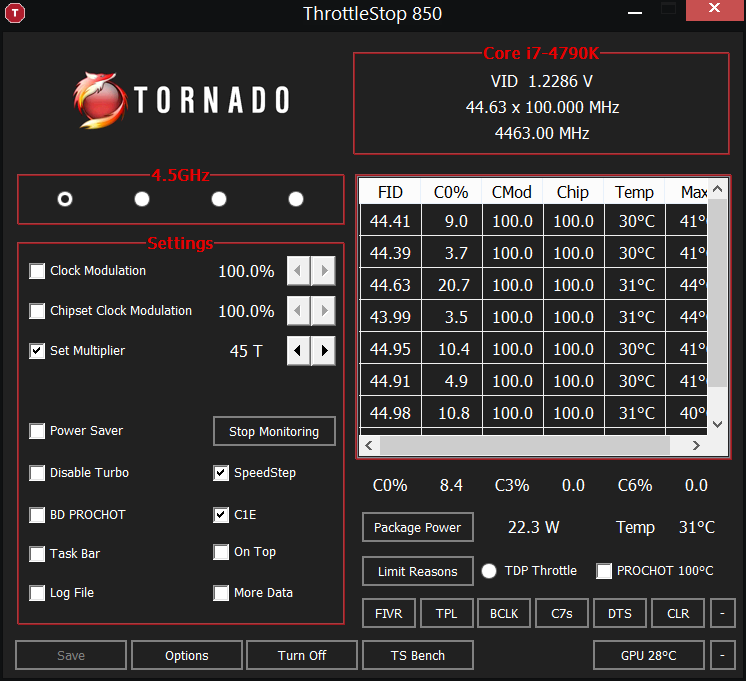Screen dimensions: 746x681
Task: Enable the Clock Modulation checkbox
Action: 37,271
